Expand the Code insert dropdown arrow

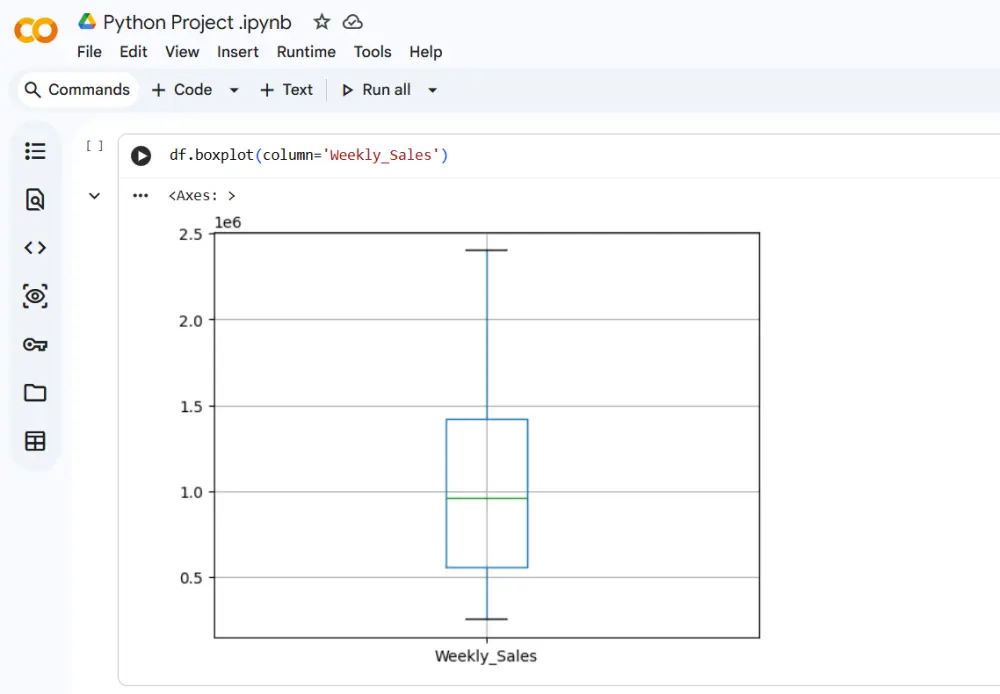click(x=234, y=90)
